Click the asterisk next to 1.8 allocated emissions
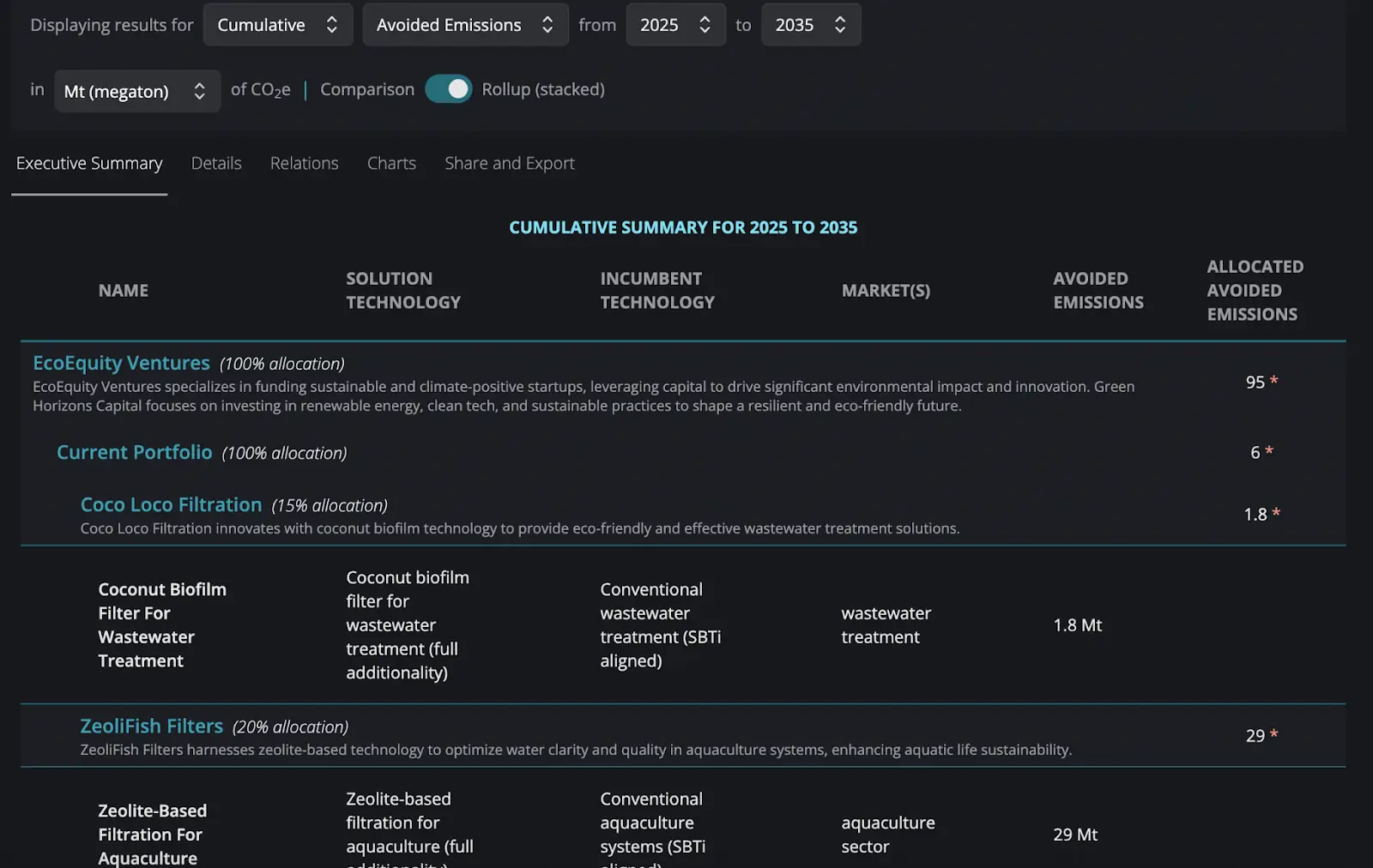The height and width of the screenshot is (868, 1373). [x=1276, y=513]
